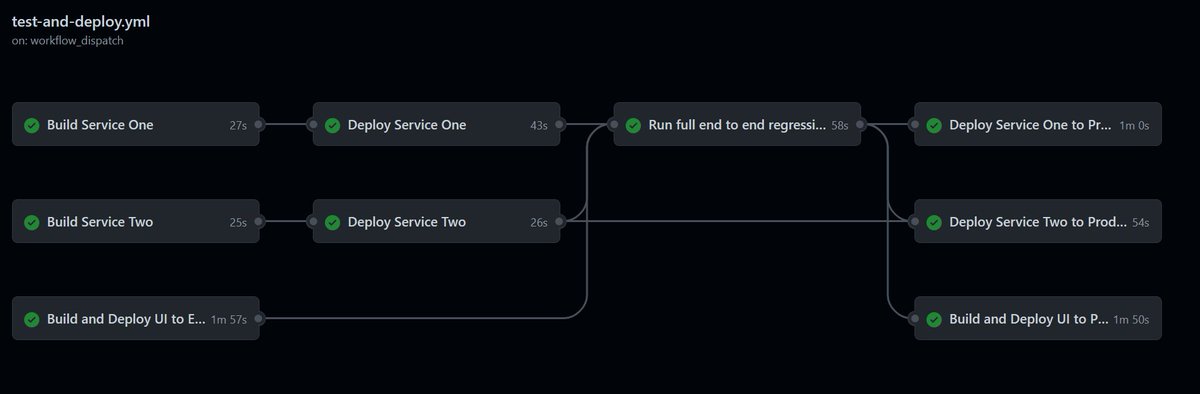Viewport: 1200px width, 394px height.
Task: Click the 'on: workflow_dispatch' trigger text
Action: pyautogui.click(x=69, y=41)
